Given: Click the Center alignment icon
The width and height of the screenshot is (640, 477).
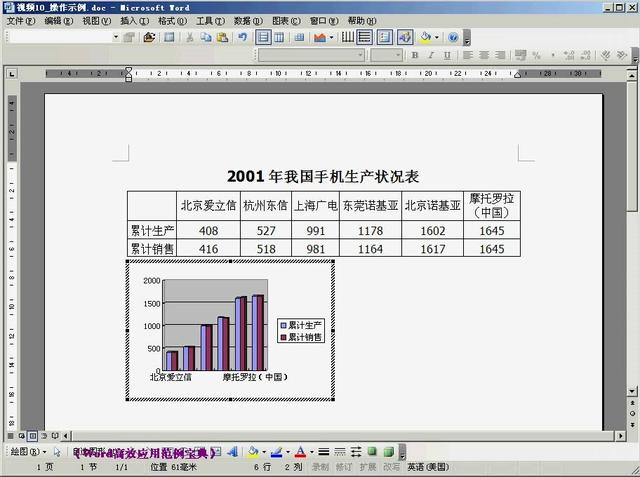Looking at the screenshot, I should pos(484,55).
